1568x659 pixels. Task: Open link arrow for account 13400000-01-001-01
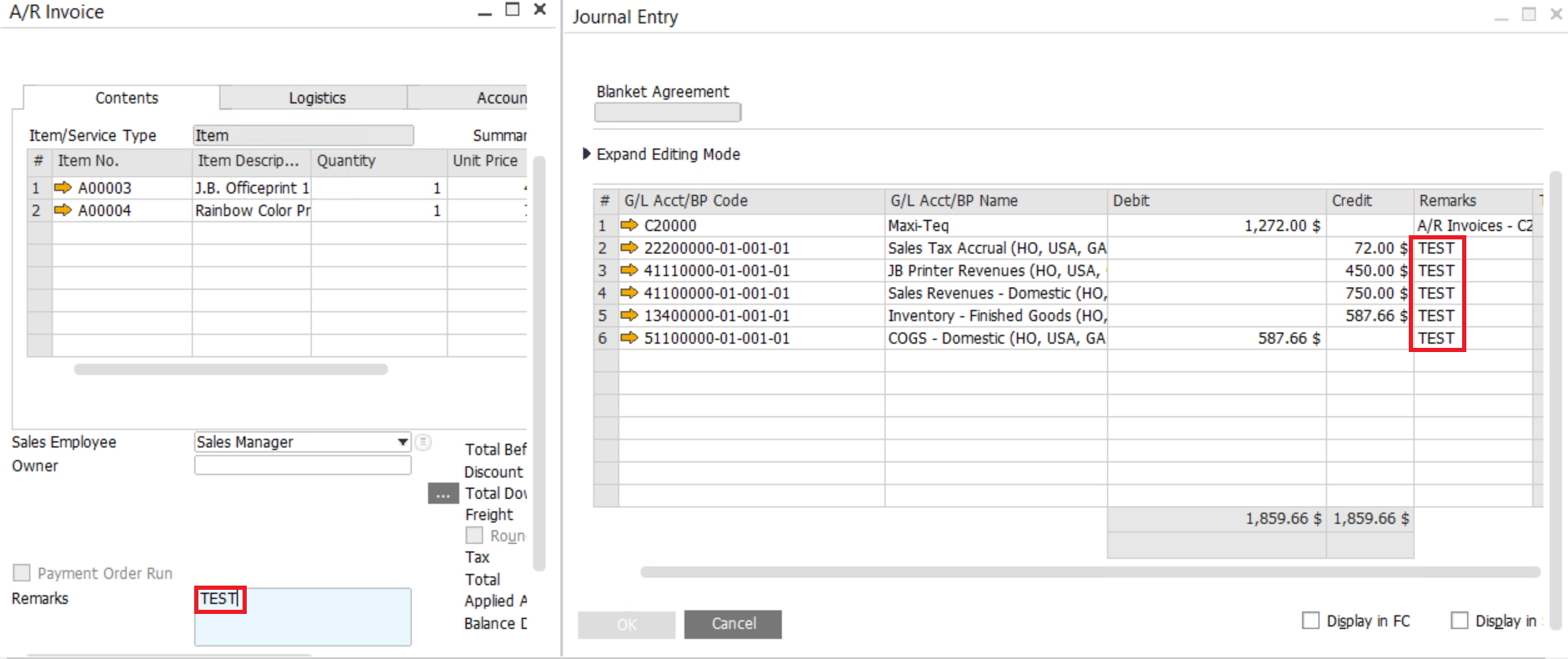coord(629,315)
